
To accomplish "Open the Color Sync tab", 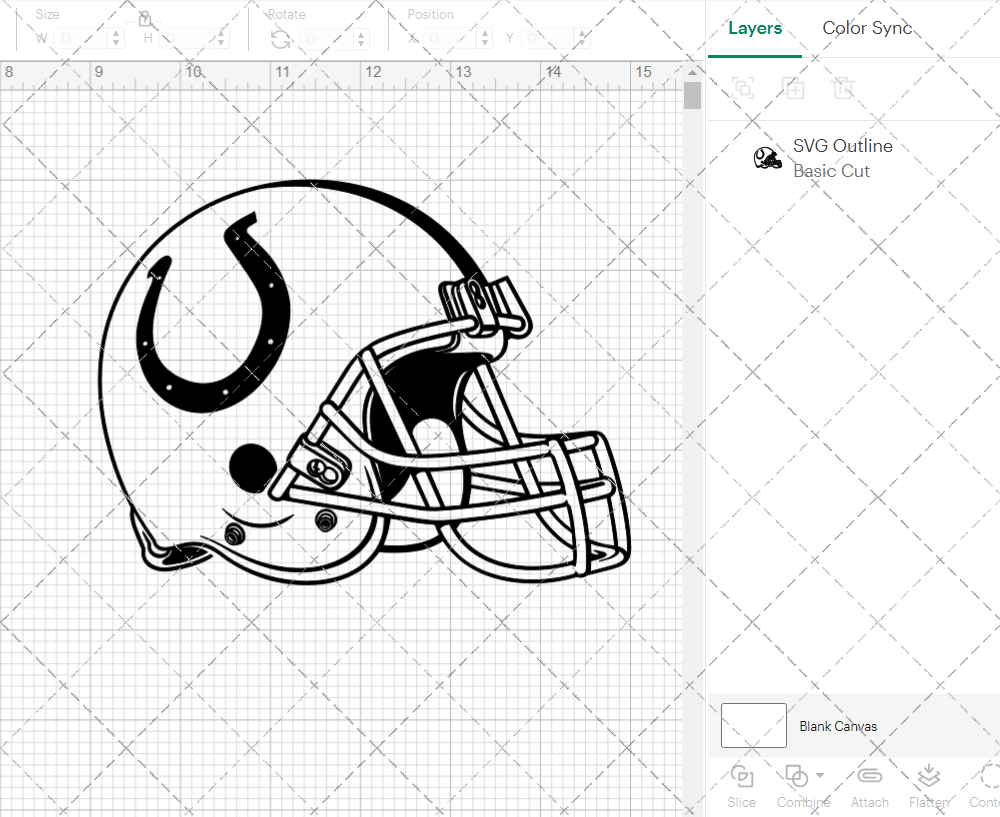I will pyautogui.click(x=867, y=28).
